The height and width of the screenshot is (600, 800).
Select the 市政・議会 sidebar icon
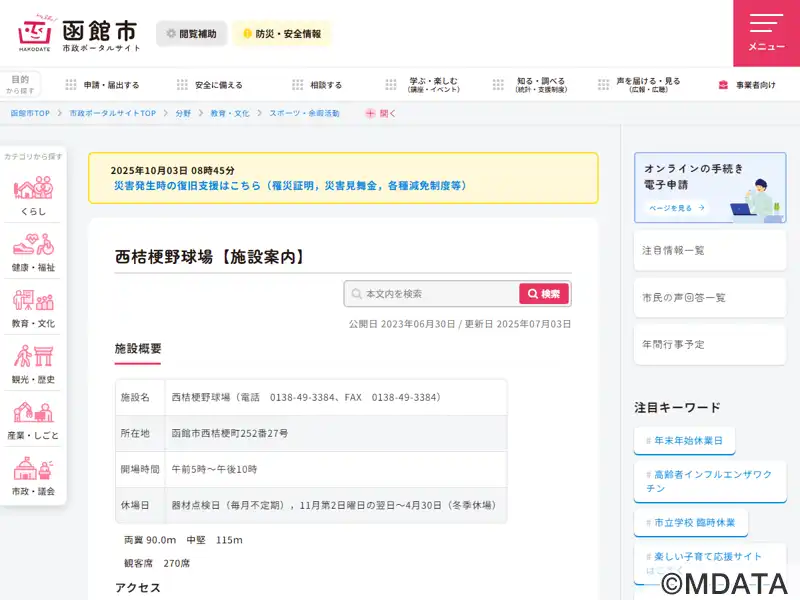(x=33, y=476)
